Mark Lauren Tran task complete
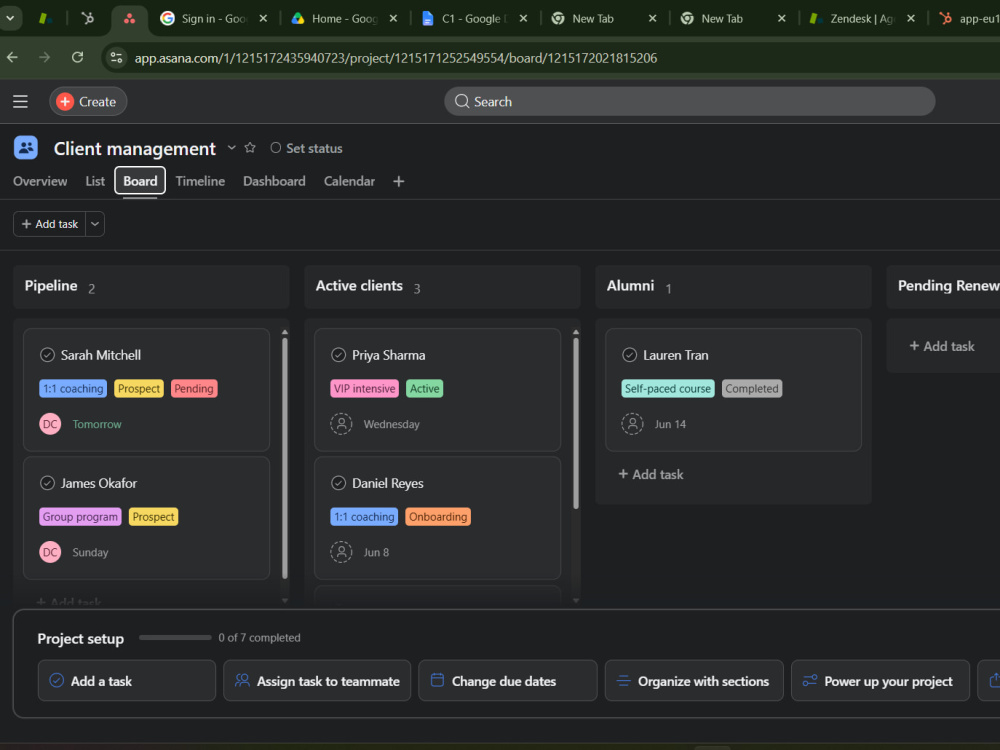1000x750 pixels. point(629,355)
